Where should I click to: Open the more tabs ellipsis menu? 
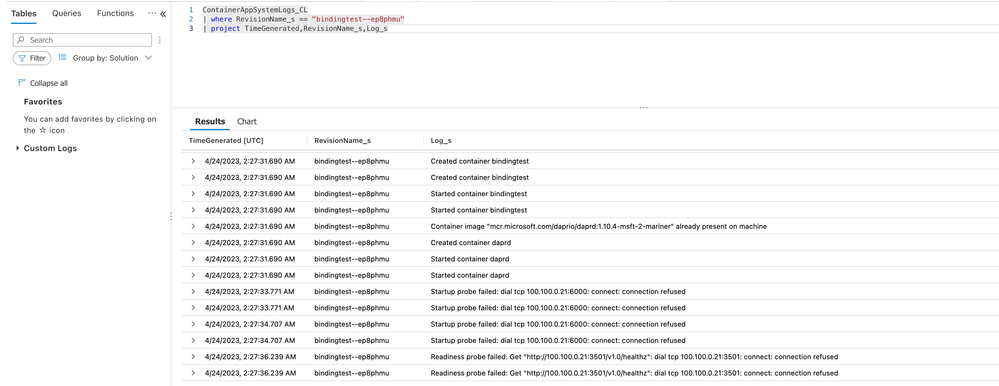(152, 13)
